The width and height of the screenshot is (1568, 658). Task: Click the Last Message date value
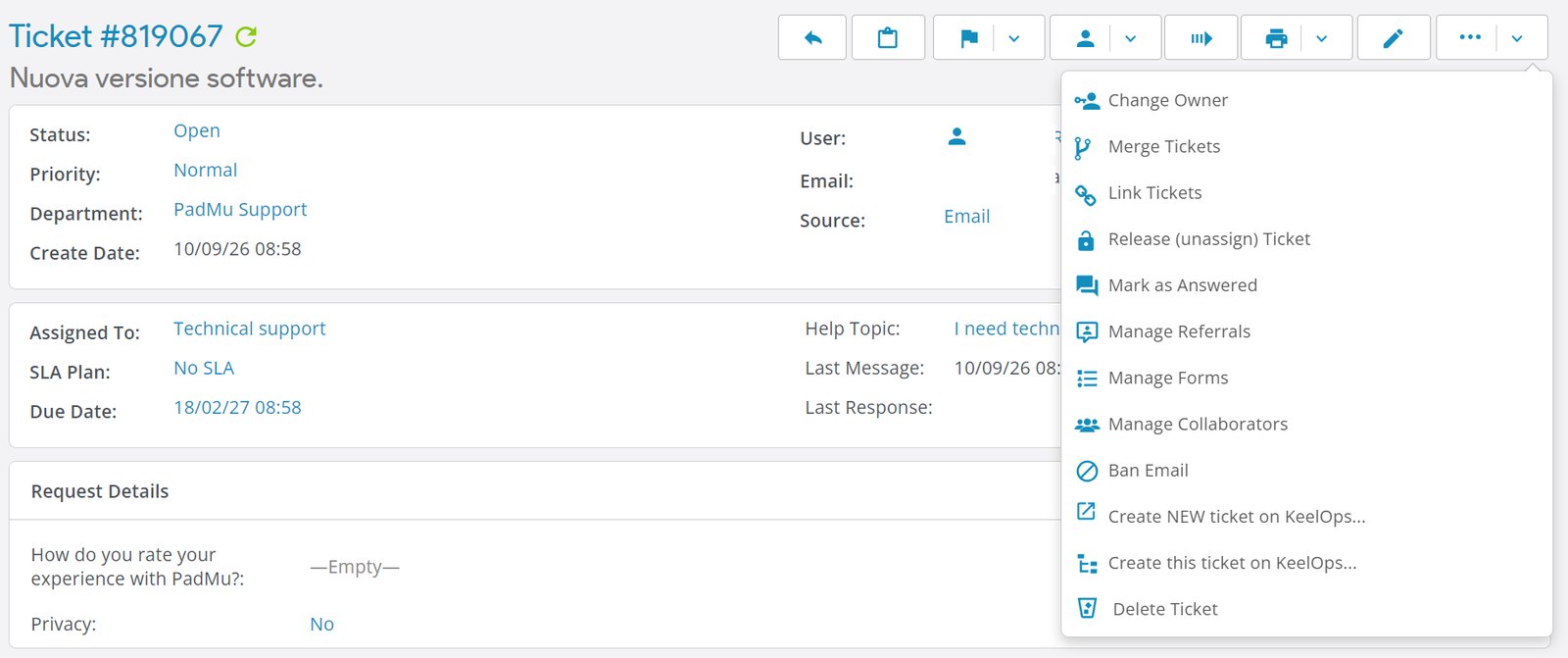(x=1007, y=368)
